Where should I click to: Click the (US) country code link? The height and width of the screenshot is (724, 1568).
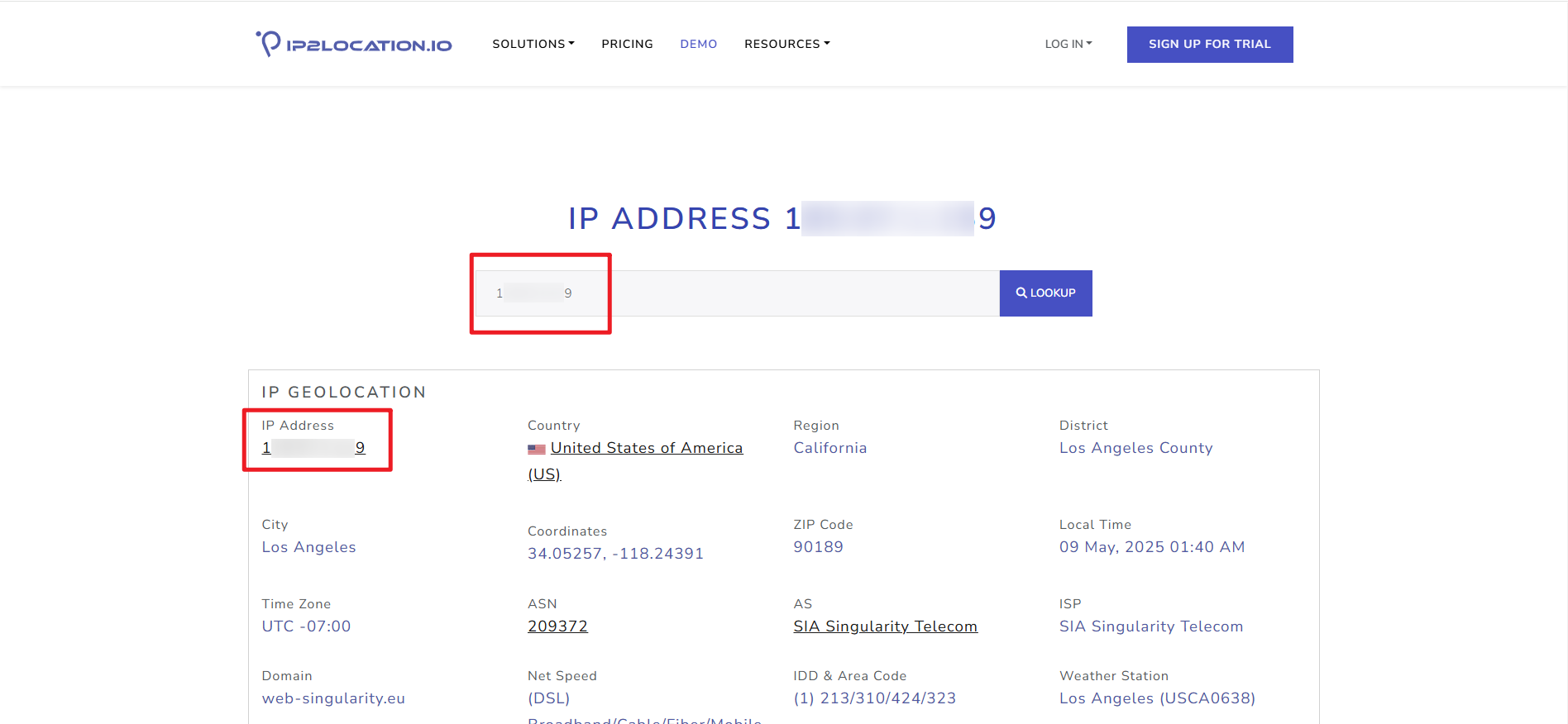pos(544,474)
